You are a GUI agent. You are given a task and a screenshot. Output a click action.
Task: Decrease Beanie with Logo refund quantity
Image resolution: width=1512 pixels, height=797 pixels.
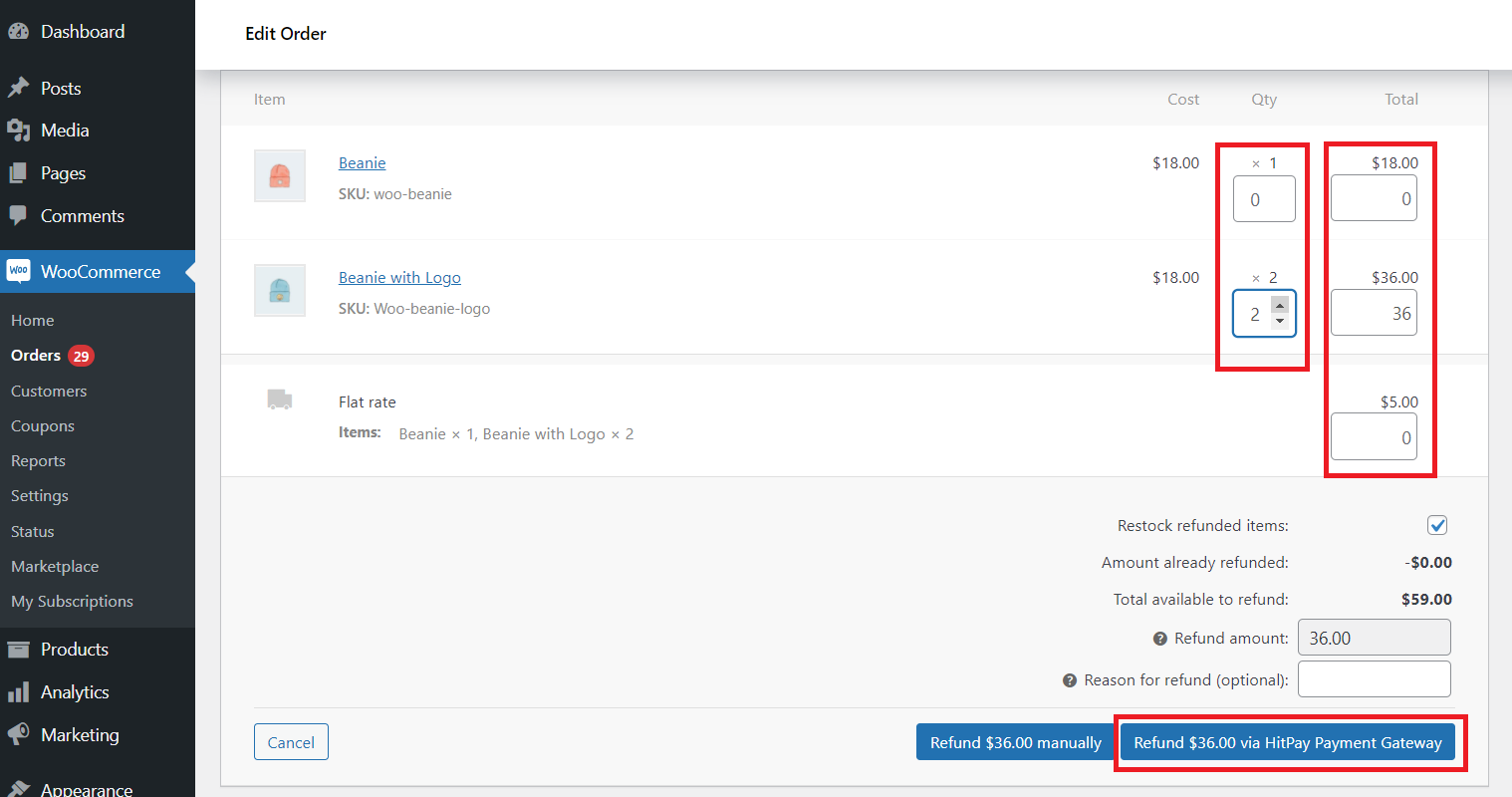click(x=1280, y=322)
